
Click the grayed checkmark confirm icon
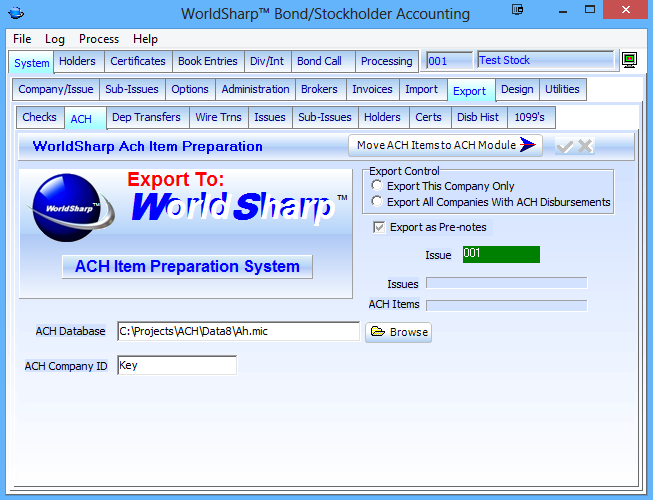565,146
